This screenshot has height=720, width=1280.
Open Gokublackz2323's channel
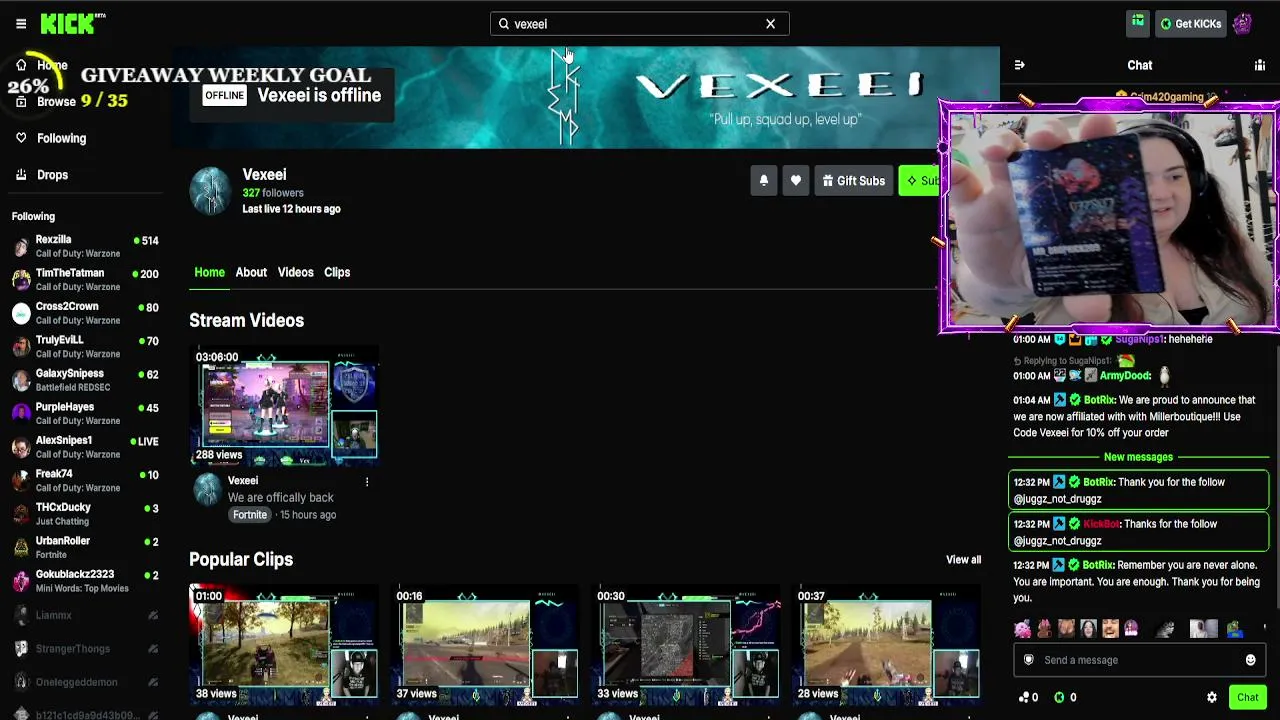(85, 581)
